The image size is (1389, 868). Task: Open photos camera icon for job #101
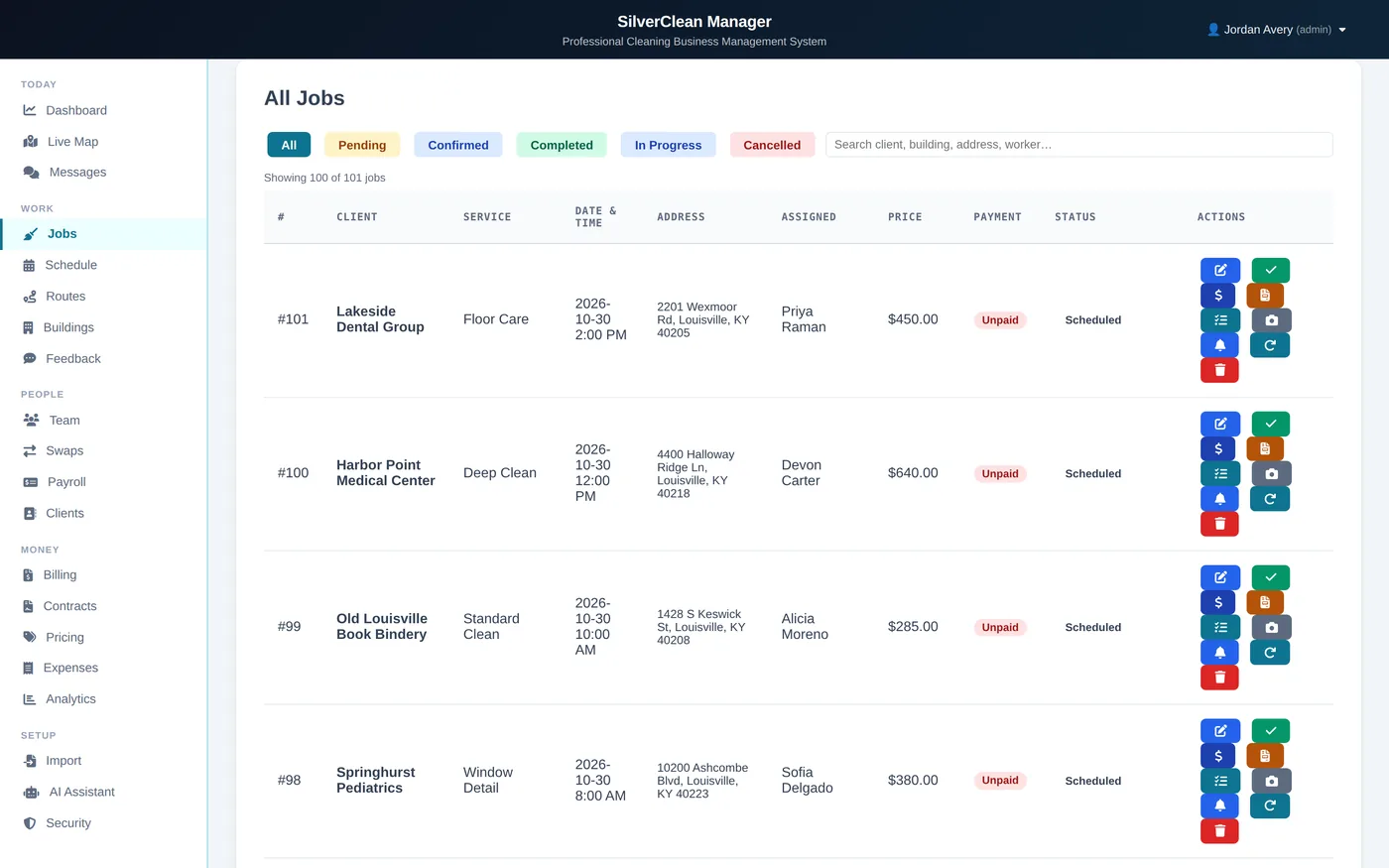(x=1271, y=320)
